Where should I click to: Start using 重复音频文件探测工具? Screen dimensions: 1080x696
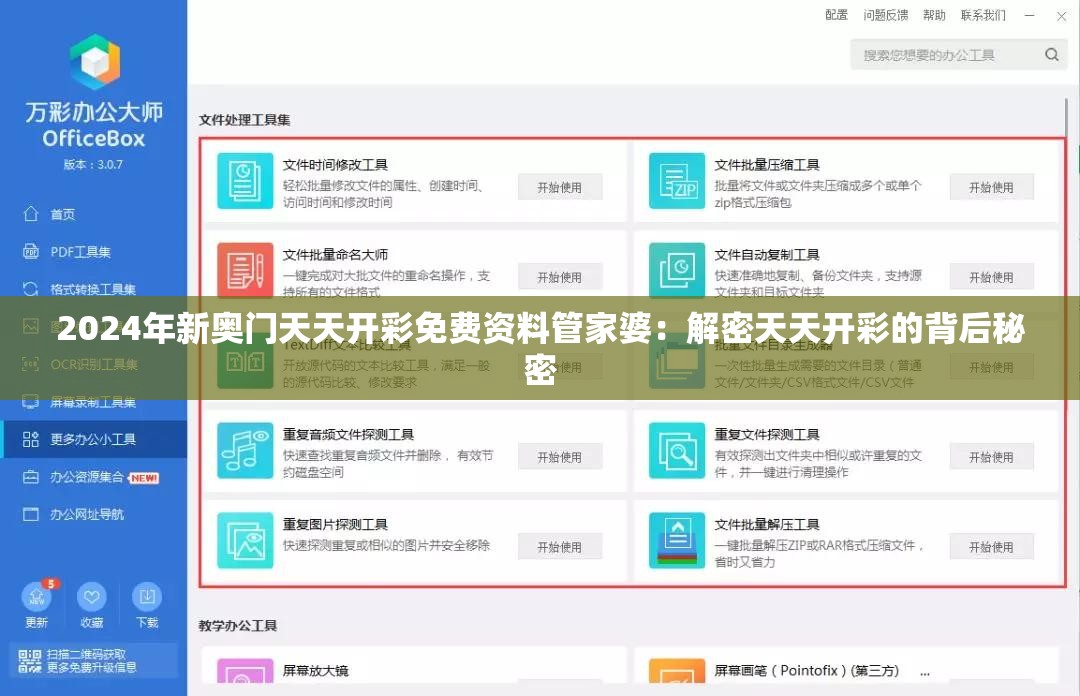point(560,457)
